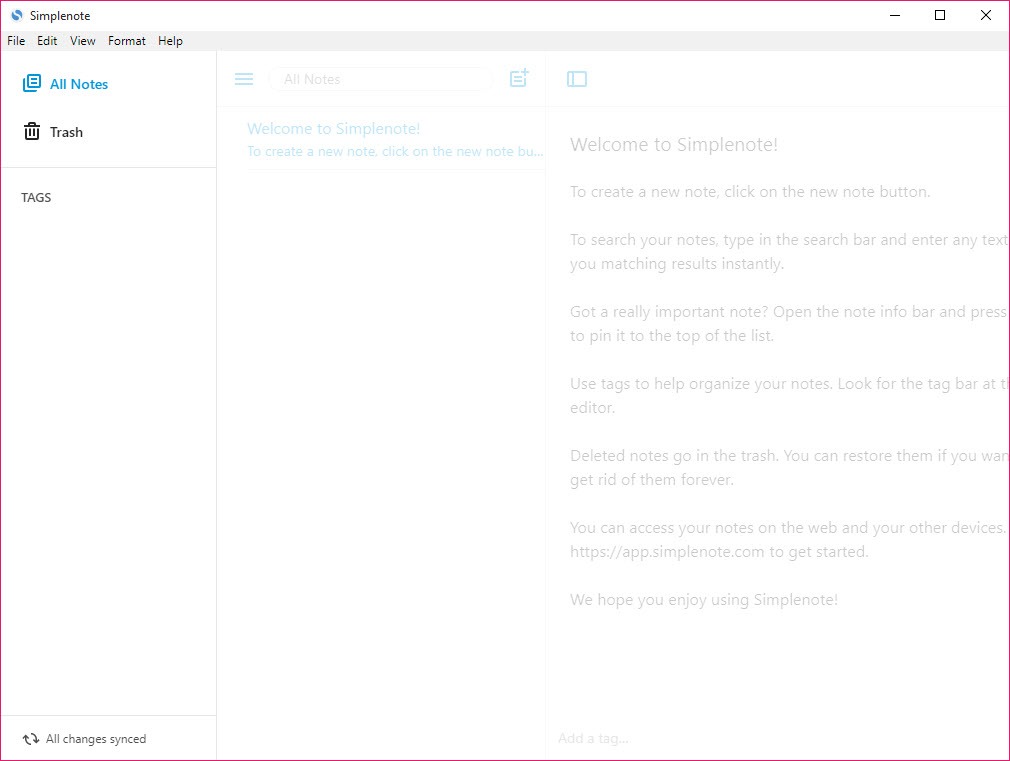
Task: Click the Simplenote logo in title bar
Action: [x=17, y=15]
